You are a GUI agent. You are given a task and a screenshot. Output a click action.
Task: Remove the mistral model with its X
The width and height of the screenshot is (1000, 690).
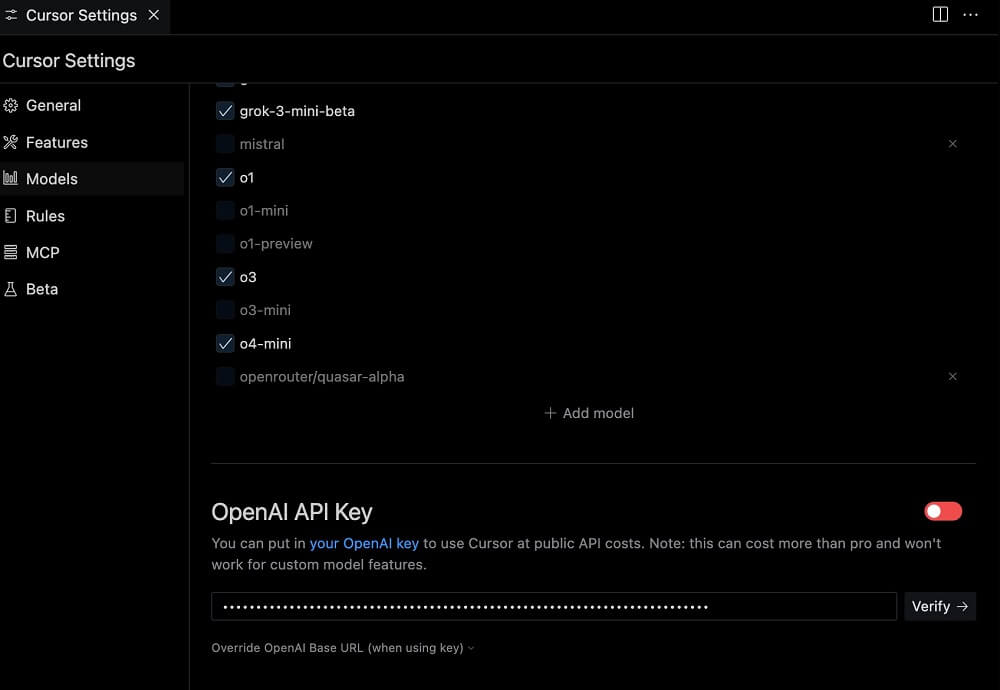pyautogui.click(x=952, y=144)
